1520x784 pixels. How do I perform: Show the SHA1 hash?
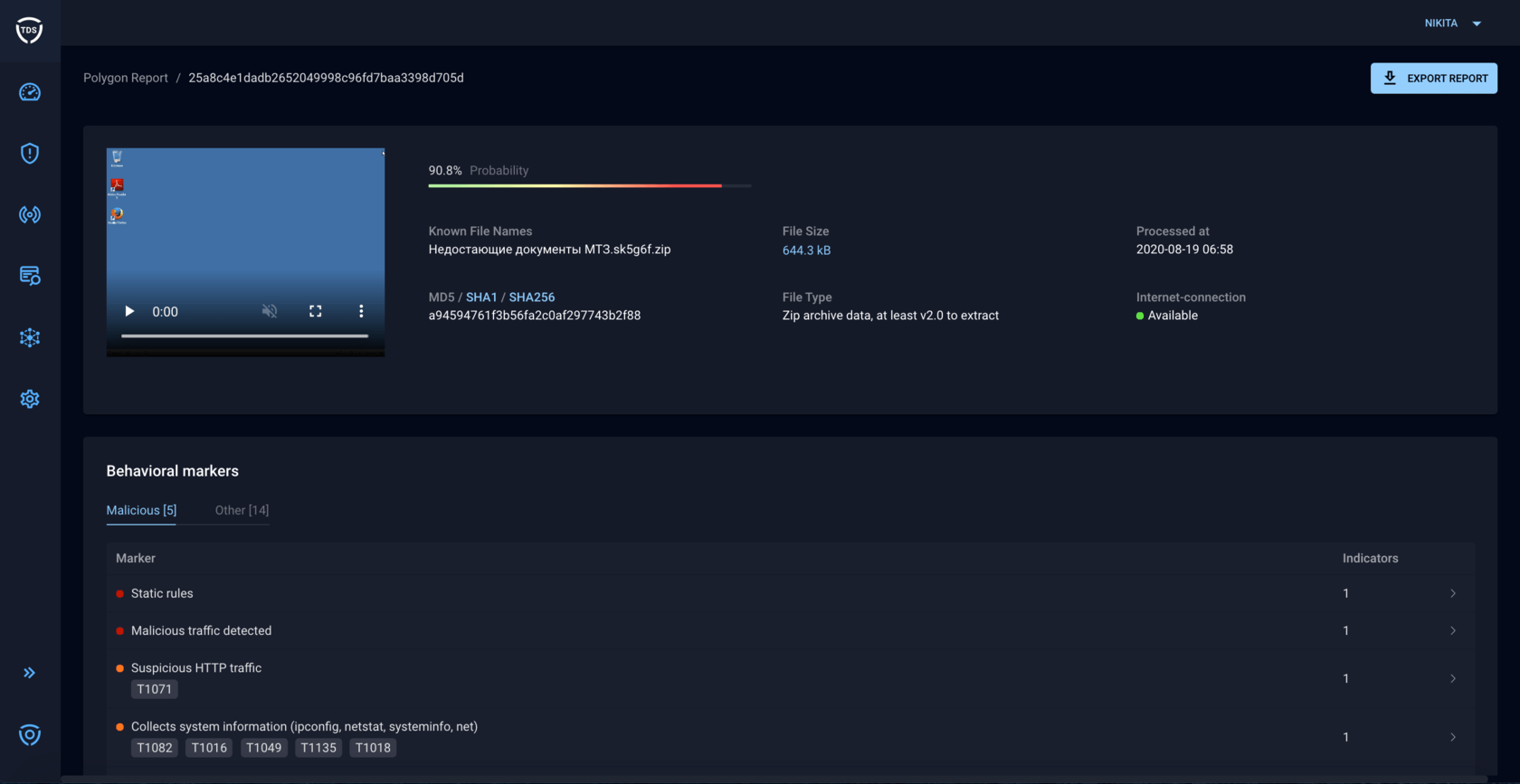click(x=481, y=298)
